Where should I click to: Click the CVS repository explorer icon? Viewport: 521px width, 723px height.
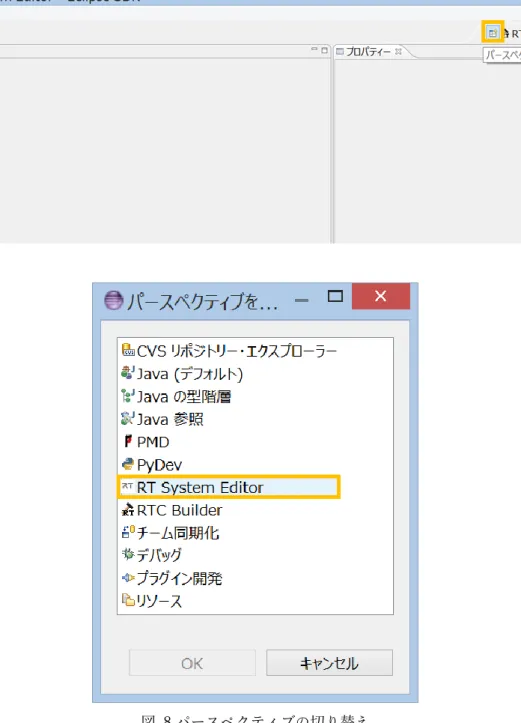128,350
